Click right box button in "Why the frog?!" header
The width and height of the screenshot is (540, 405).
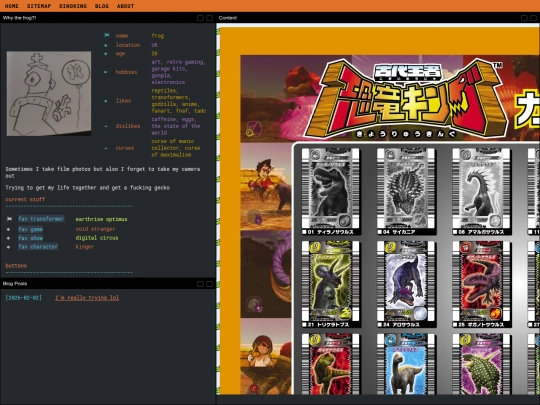pos(209,18)
